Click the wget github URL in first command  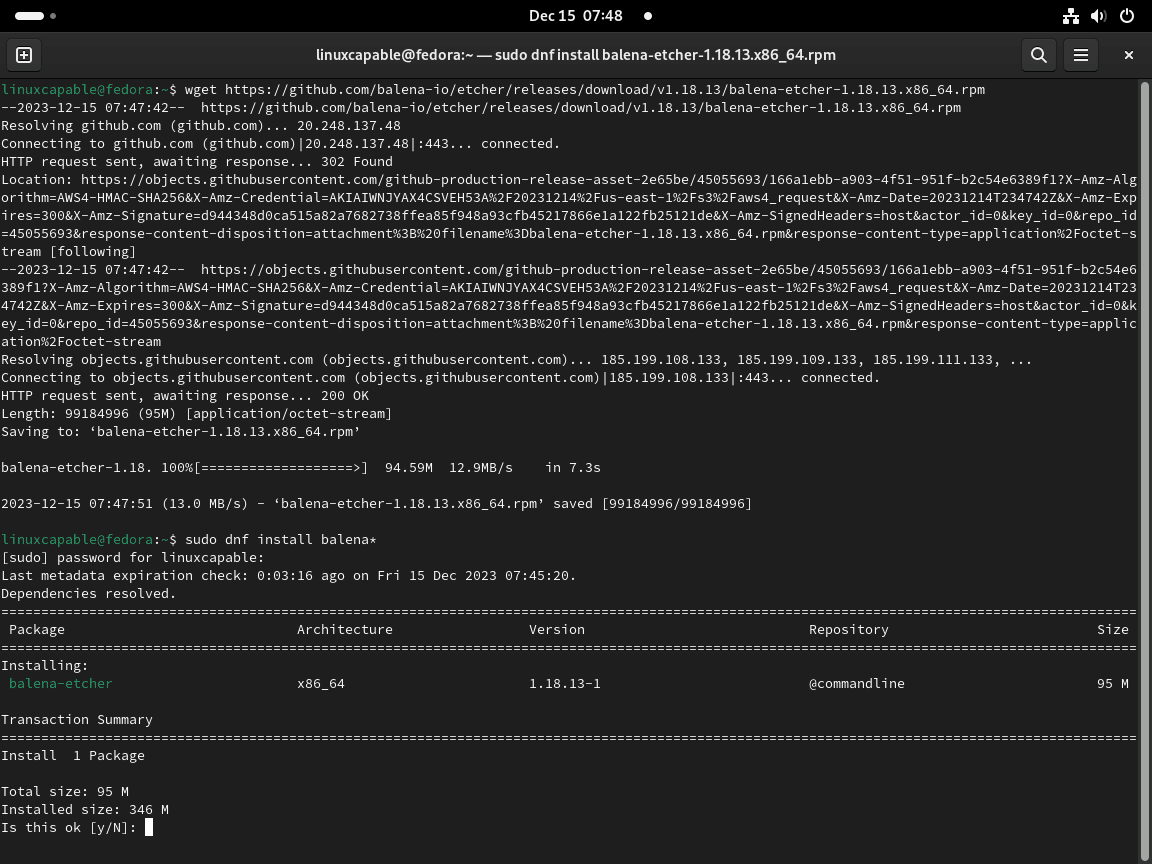click(605, 89)
